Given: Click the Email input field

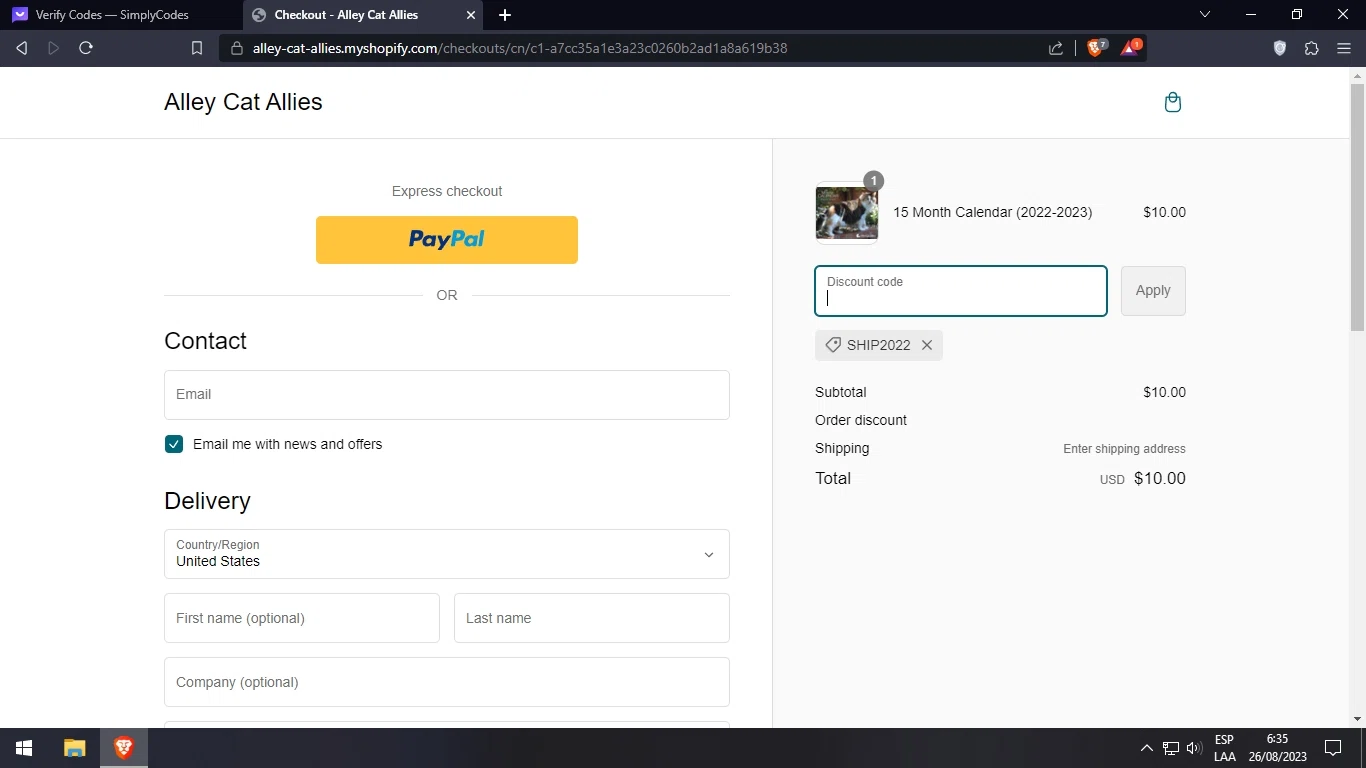Looking at the screenshot, I should [x=447, y=395].
